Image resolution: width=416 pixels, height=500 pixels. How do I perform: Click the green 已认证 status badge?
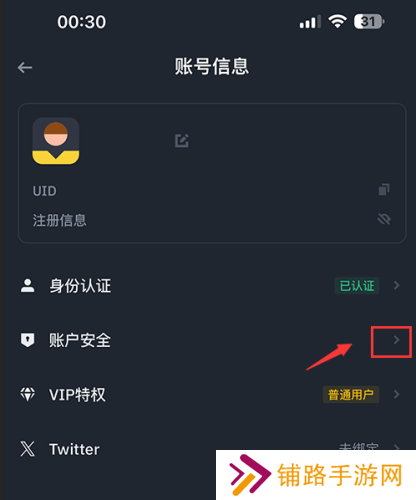point(357,286)
